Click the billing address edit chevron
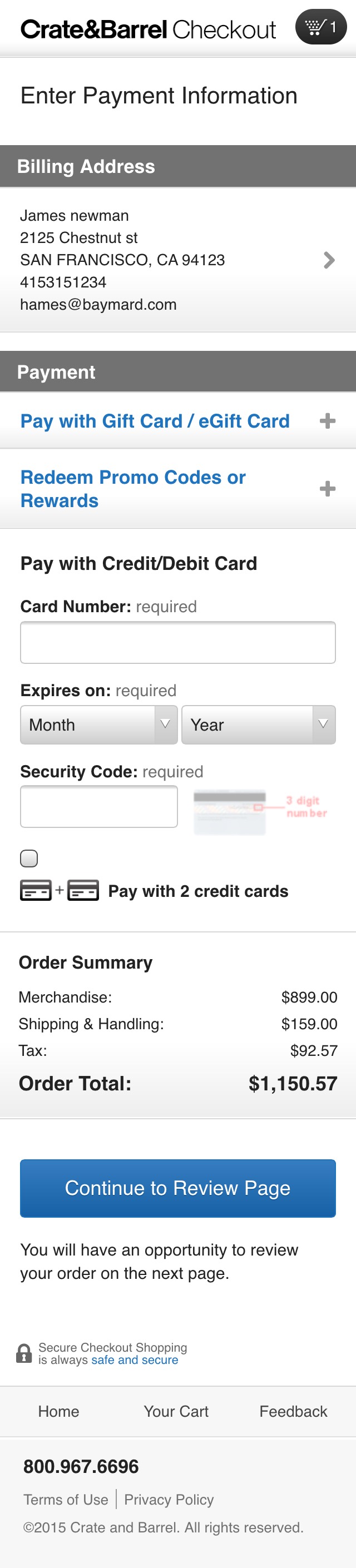Screen dimensions: 356x1568 coord(330,261)
